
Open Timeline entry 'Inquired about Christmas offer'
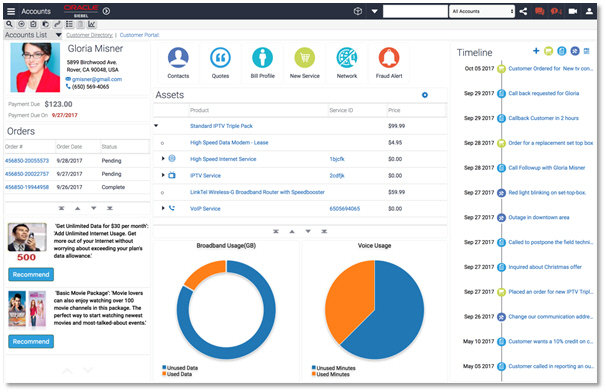pos(545,267)
